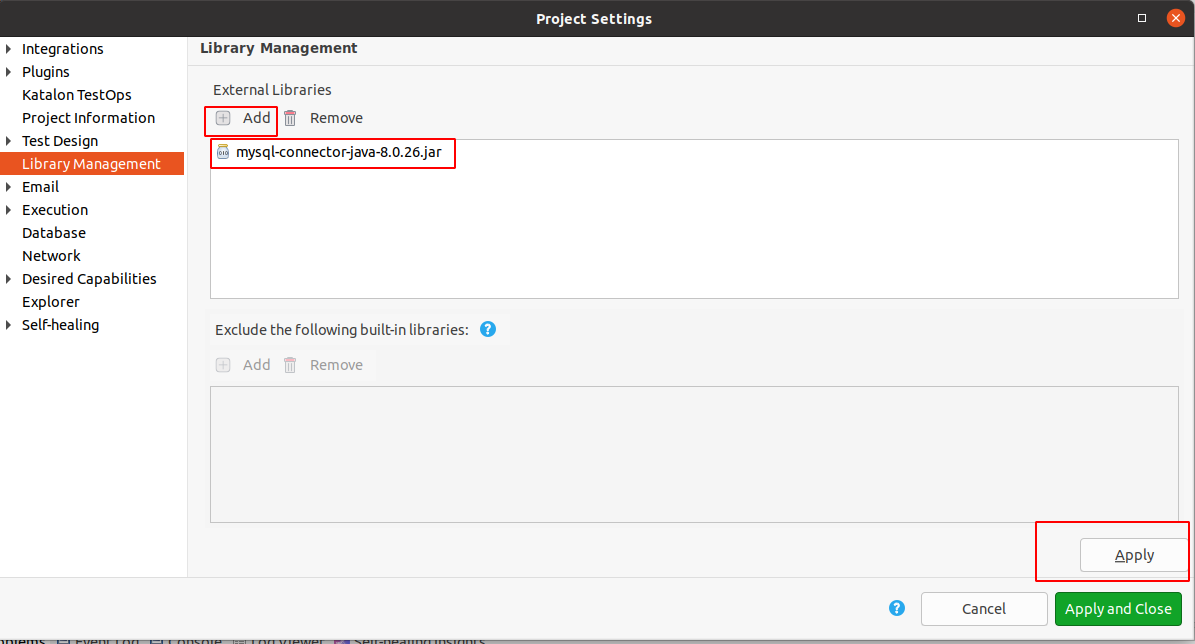Select Desired Capabilities in settings tree
1195x644 pixels.
(x=89, y=279)
